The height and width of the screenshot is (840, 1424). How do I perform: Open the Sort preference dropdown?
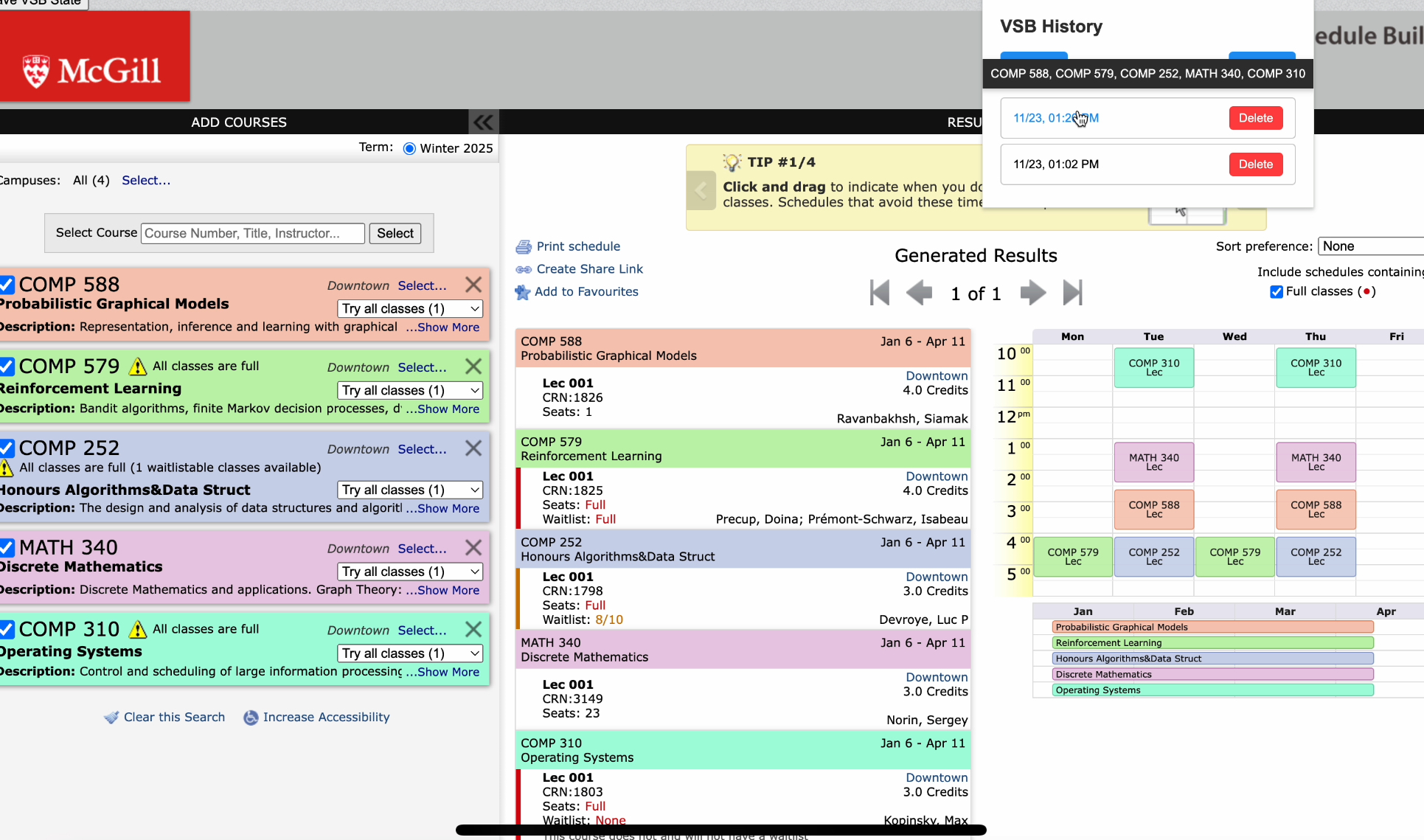(x=1370, y=246)
